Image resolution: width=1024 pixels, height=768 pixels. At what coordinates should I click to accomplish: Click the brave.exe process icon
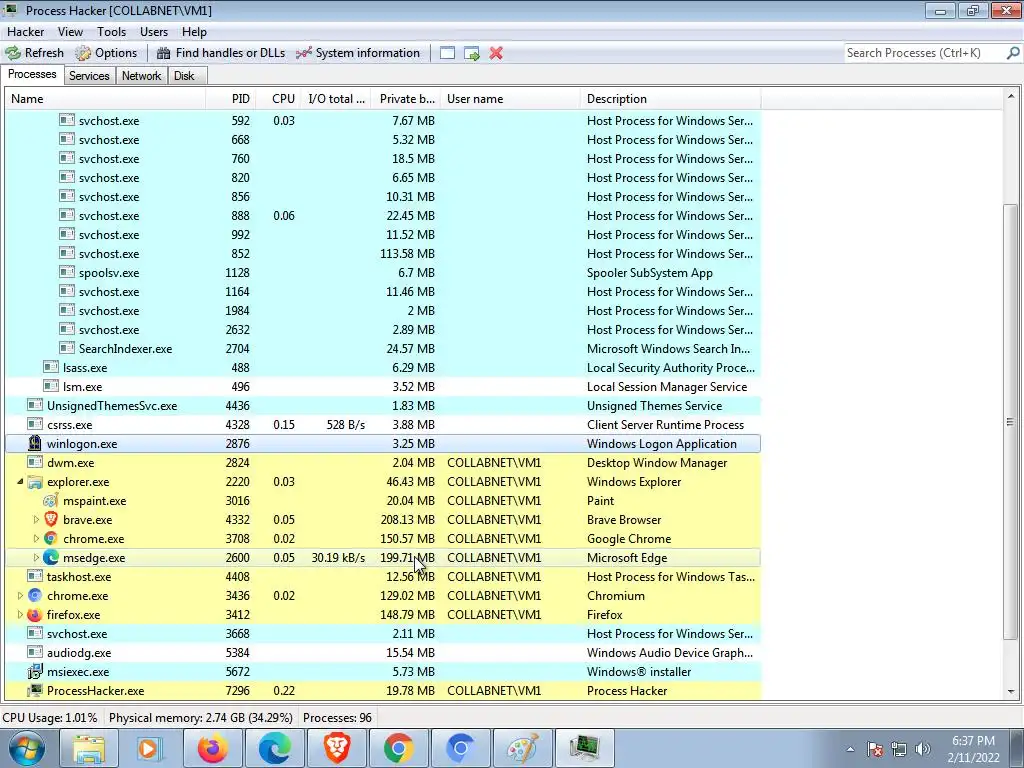pyautogui.click(x=51, y=520)
